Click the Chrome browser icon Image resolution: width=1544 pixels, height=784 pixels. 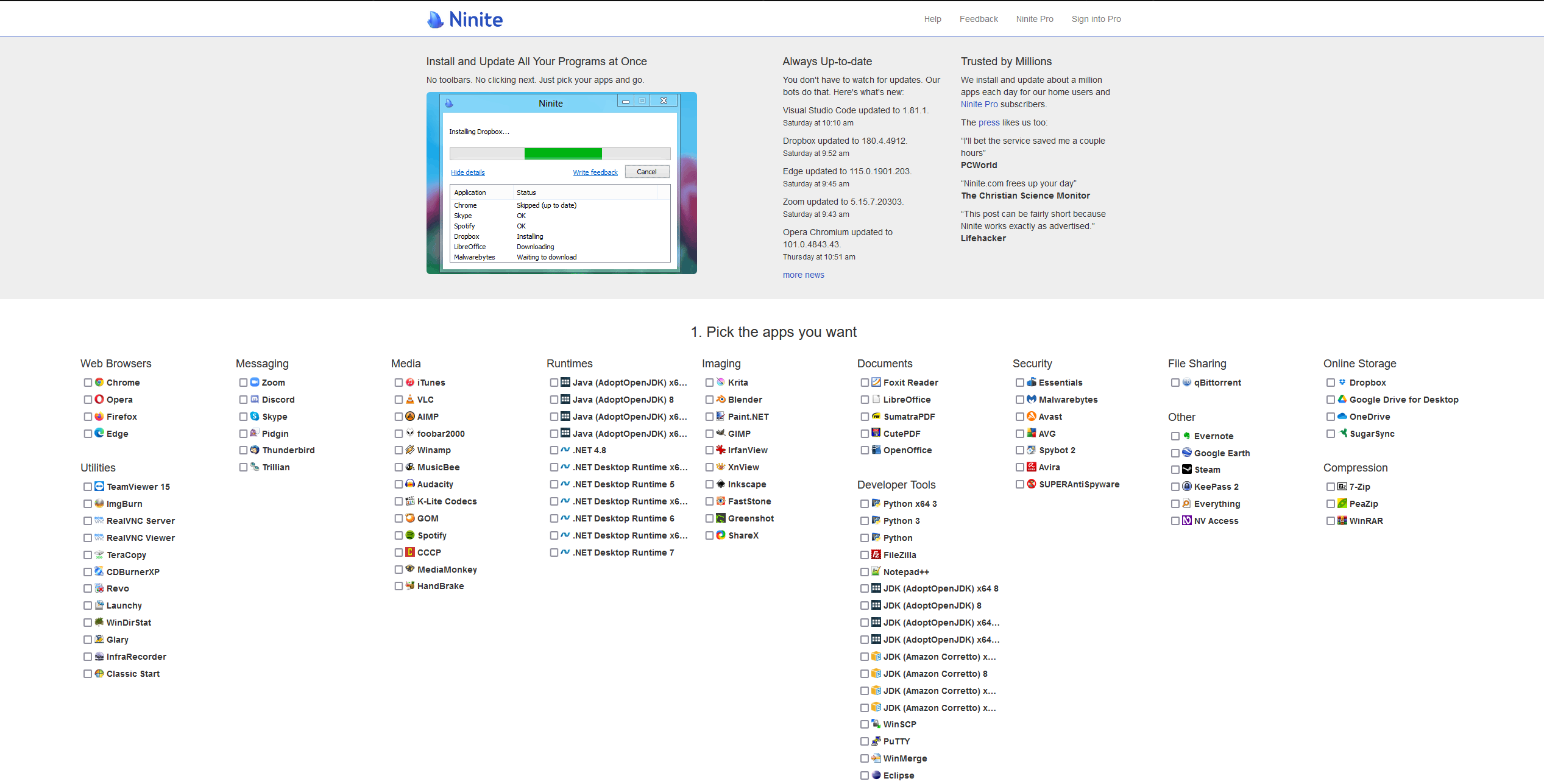99,383
